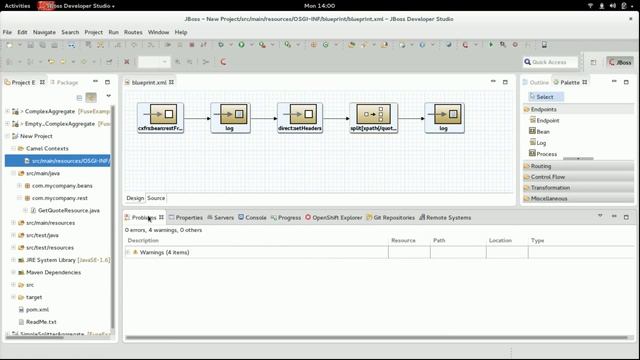The width and height of the screenshot is (640, 360).
Task: Open the GNOME Activities overview
Action: (17, 6)
